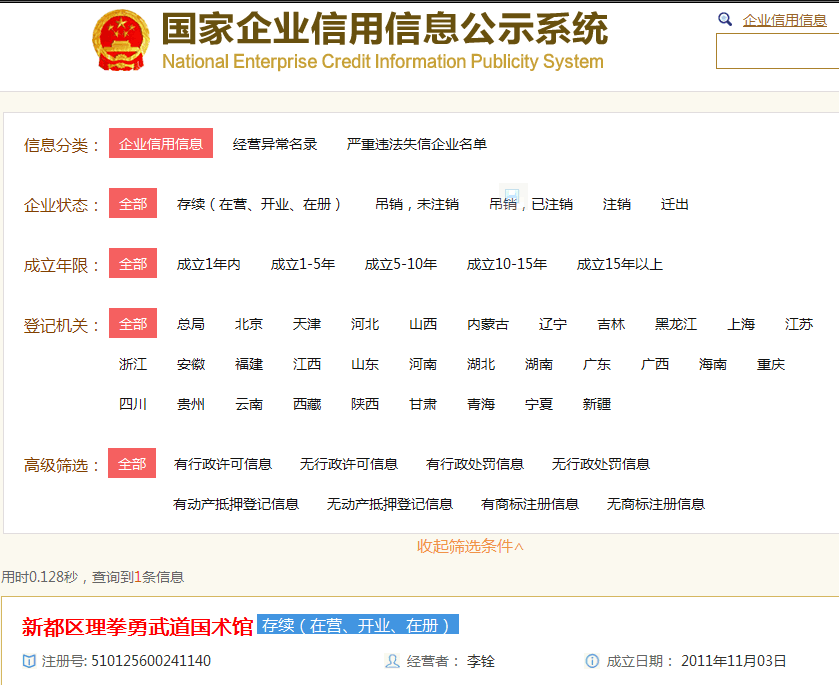Viewport: 839px width, 685px height.
Task: Choose 西藏 registration authority
Action: (307, 404)
